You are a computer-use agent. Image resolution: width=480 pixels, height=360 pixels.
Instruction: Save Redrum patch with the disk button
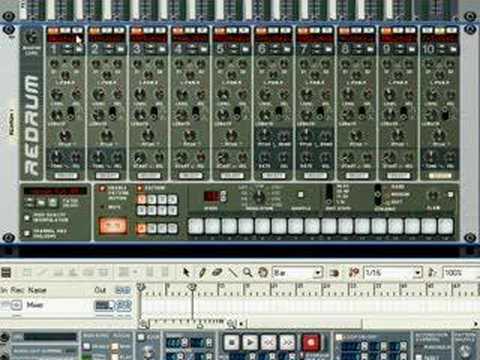pos(53,202)
